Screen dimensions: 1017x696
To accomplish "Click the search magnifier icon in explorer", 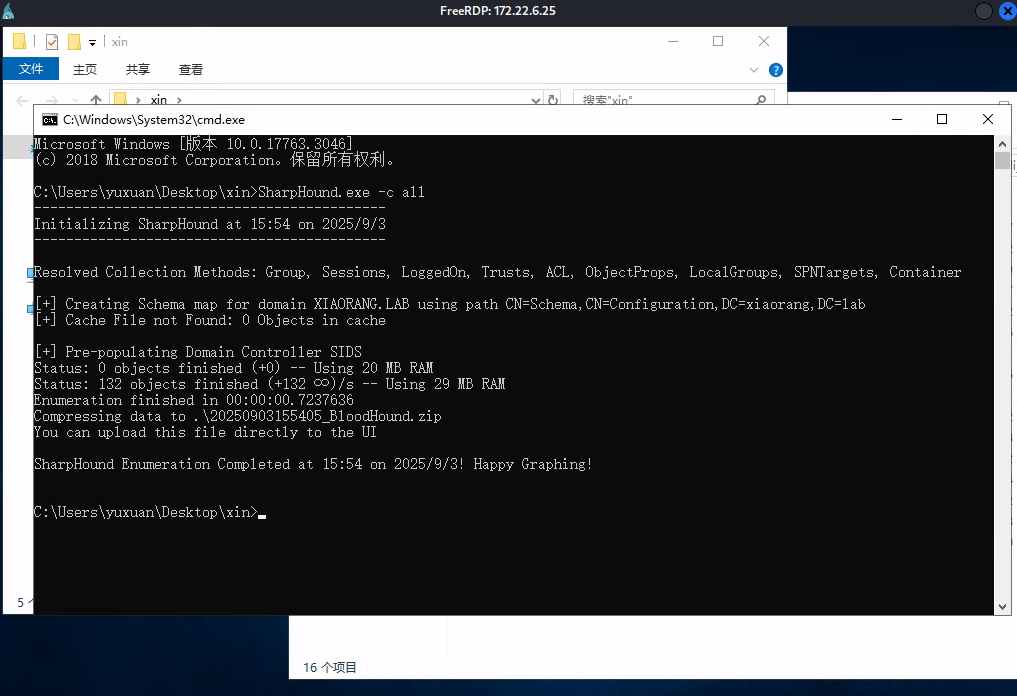I will click(x=762, y=100).
